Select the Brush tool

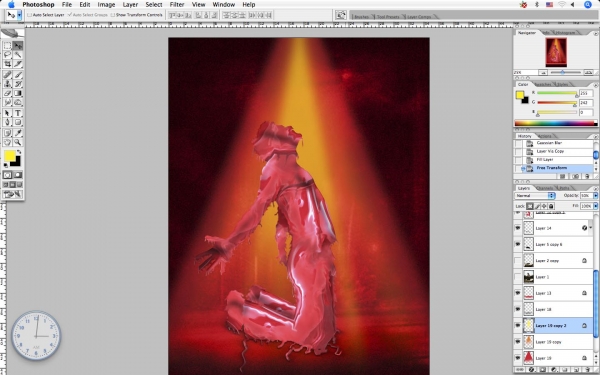coord(18,75)
